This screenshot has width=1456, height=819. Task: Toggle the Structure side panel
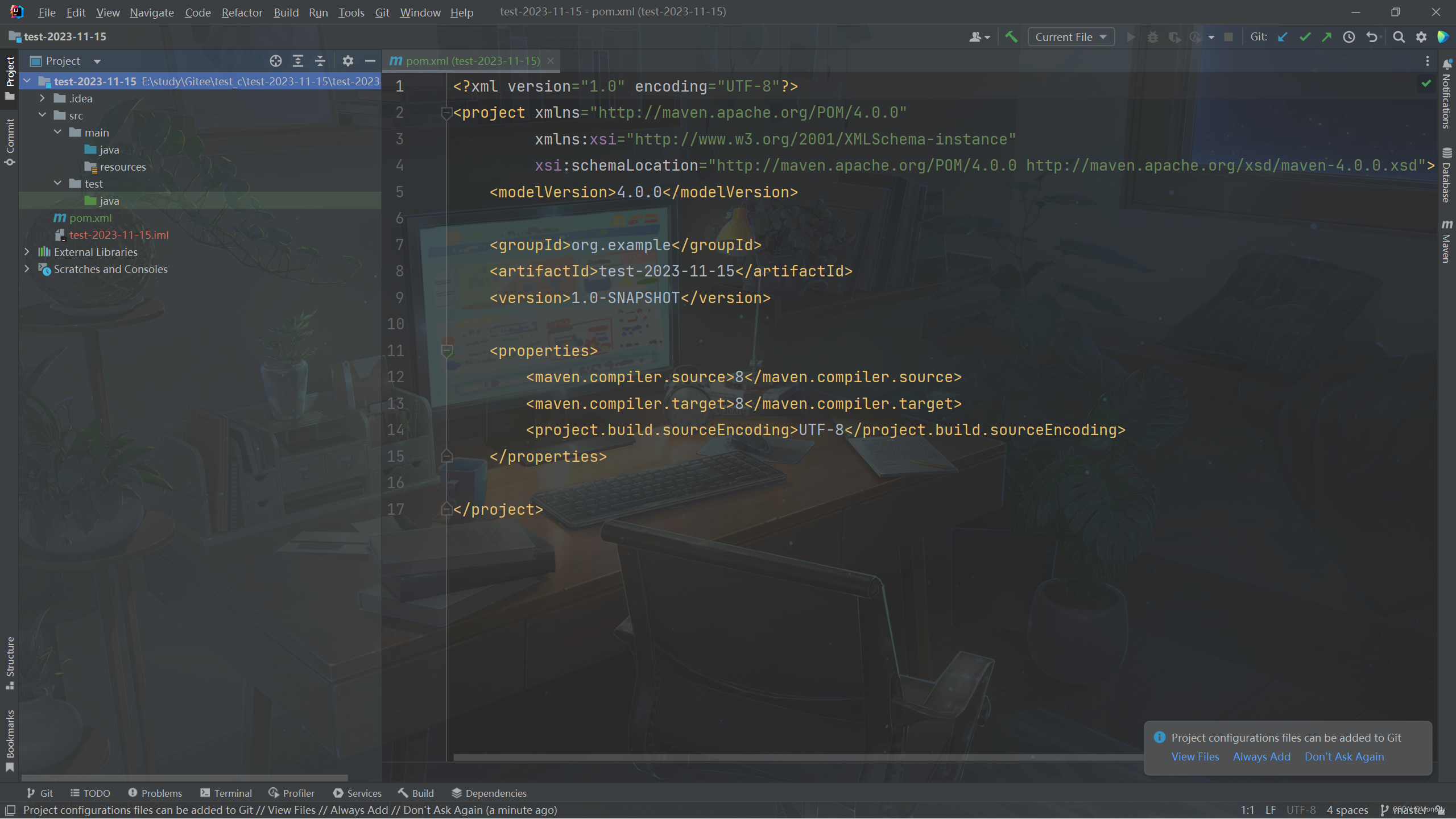pyautogui.click(x=10, y=663)
